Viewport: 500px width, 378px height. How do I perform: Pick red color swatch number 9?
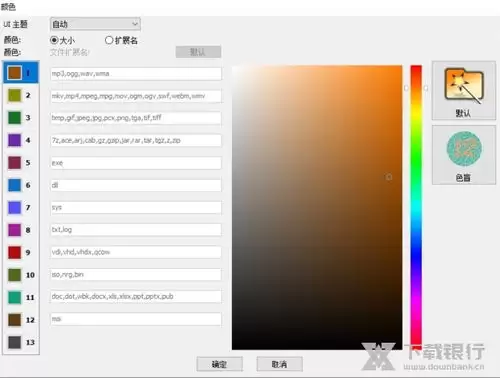(x=15, y=252)
